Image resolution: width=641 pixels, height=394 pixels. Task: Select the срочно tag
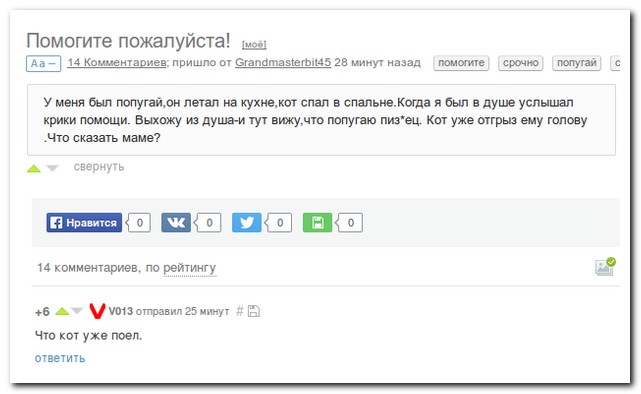[x=520, y=63]
